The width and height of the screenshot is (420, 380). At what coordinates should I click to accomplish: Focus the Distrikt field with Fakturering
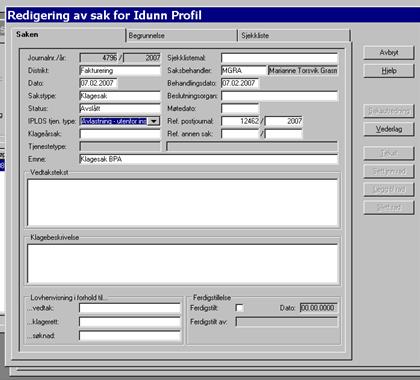(120, 71)
